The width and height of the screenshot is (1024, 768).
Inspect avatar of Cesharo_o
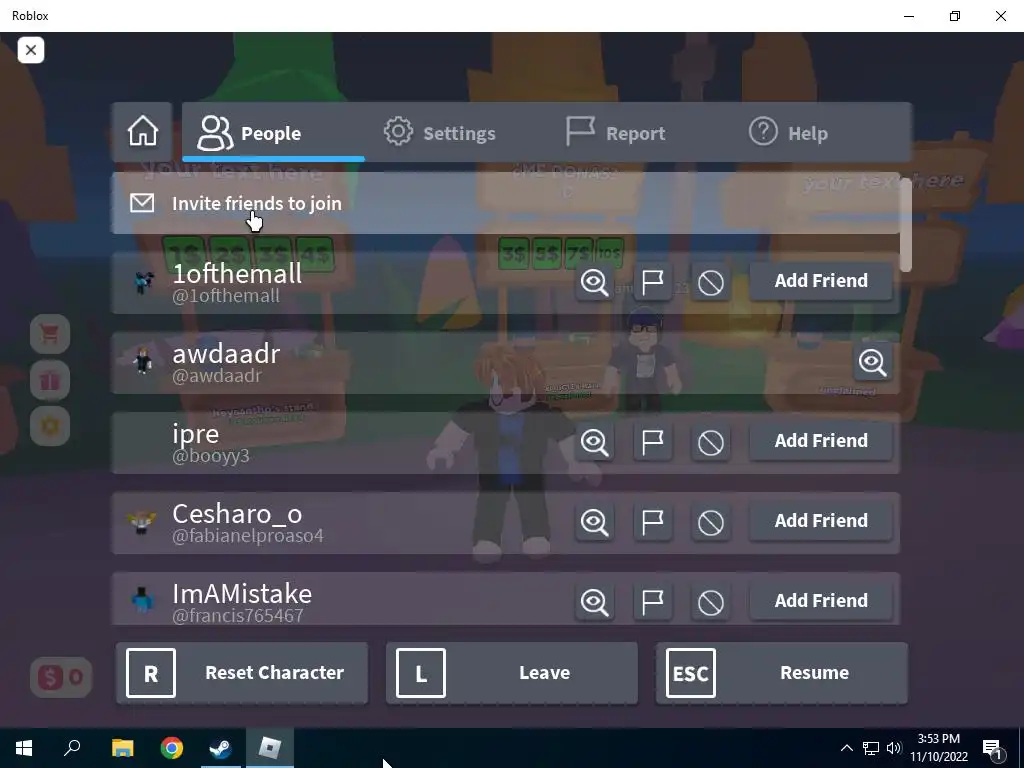point(594,522)
